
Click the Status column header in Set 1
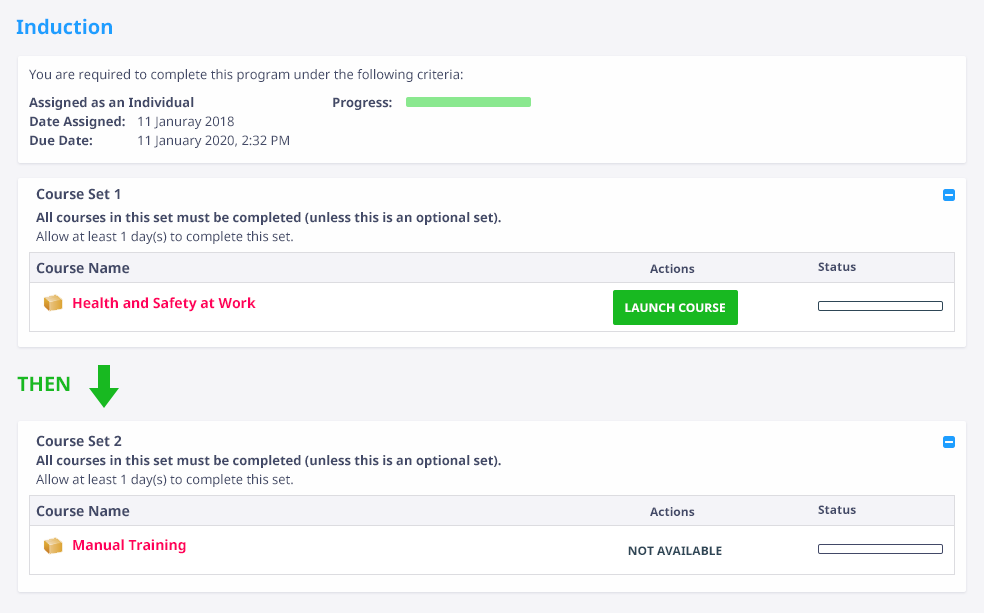837,267
